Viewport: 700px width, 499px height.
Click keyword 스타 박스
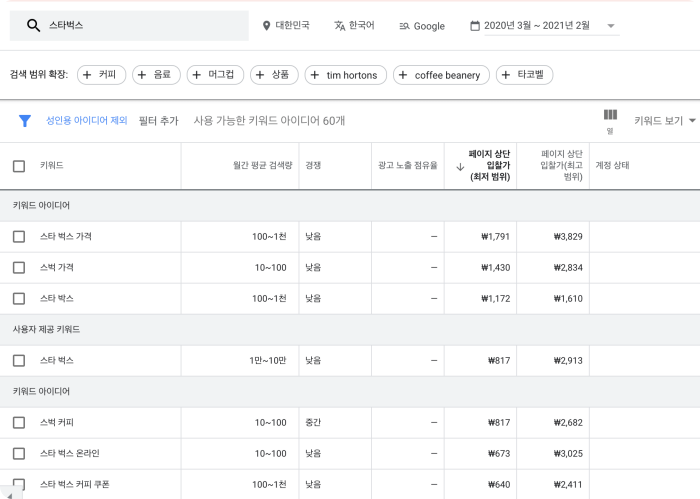click(57, 298)
